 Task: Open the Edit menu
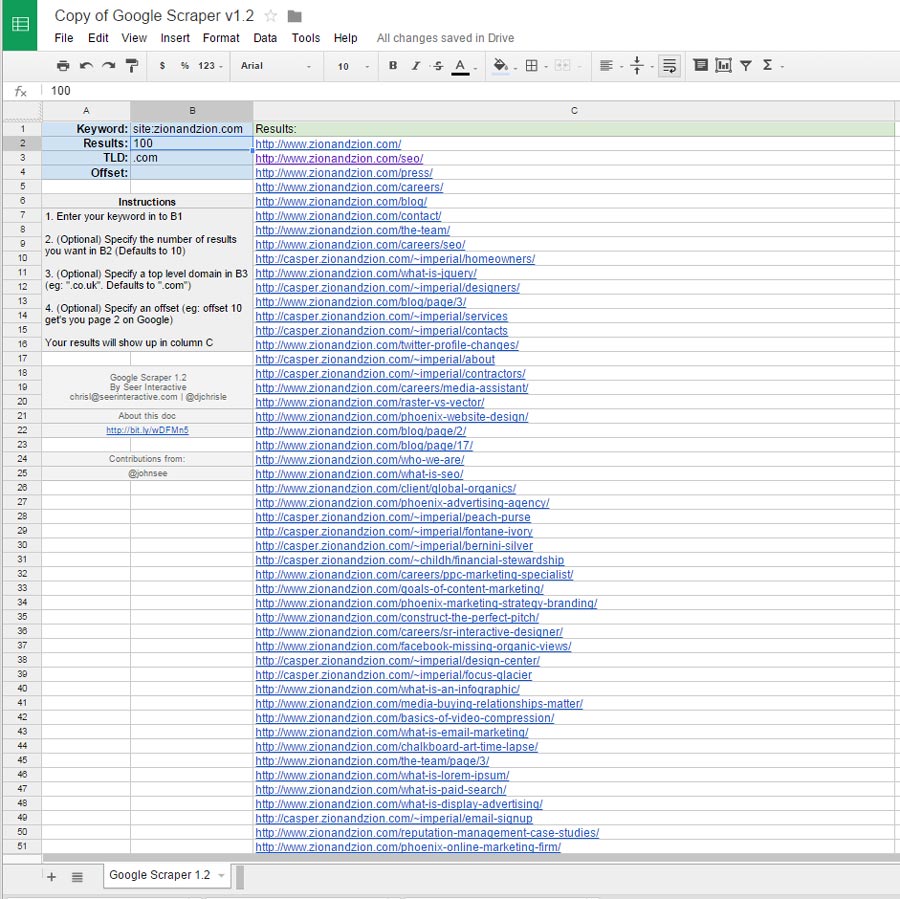(98, 38)
